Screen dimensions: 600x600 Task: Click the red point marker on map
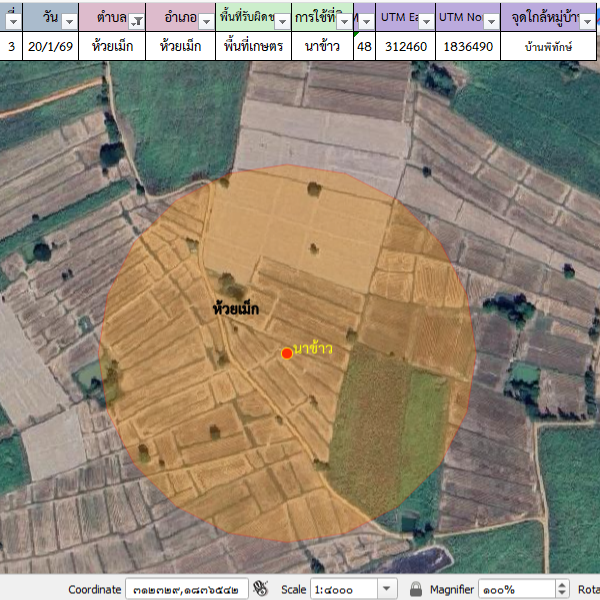pyautogui.click(x=287, y=353)
